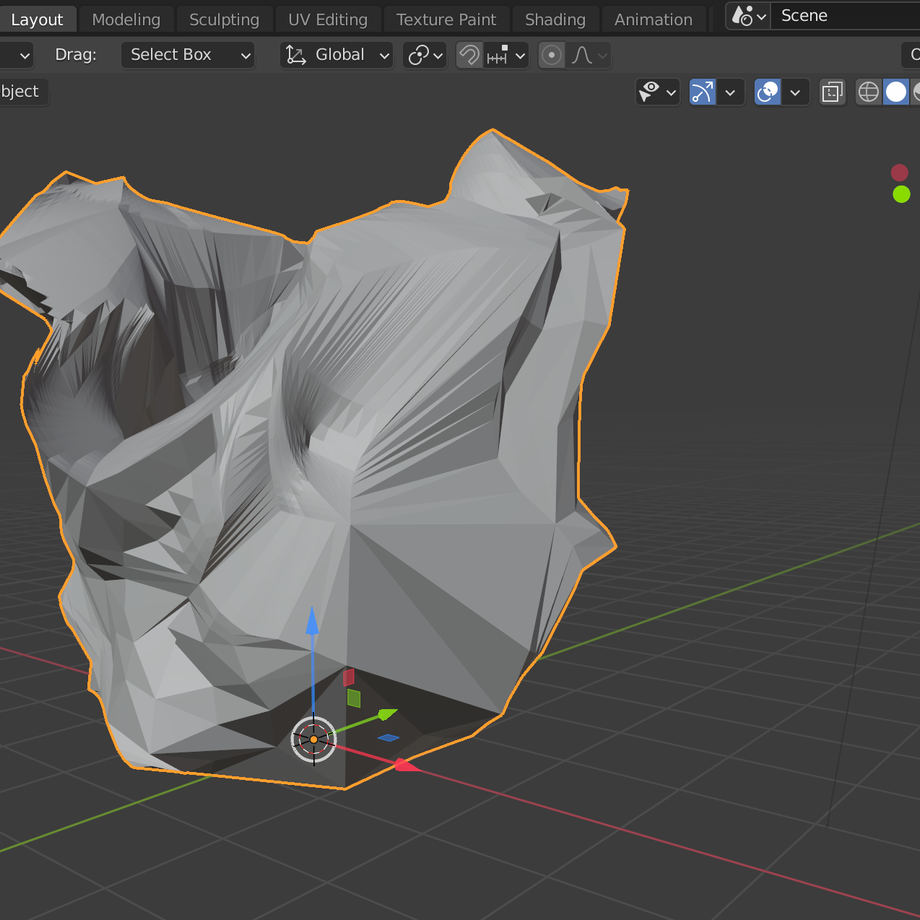Go to the Texture Paint workspace tab
The image size is (920, 920).
coord(446,19)
